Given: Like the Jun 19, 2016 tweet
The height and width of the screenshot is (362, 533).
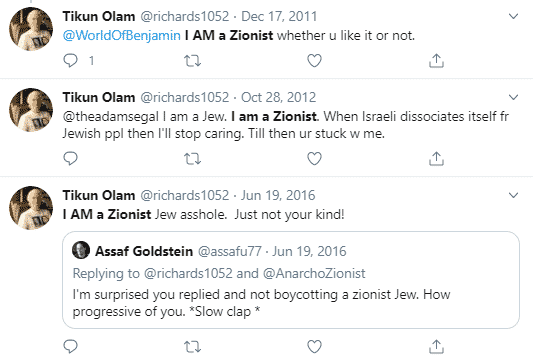Looking at the screenshot, I should click(314, 347).
